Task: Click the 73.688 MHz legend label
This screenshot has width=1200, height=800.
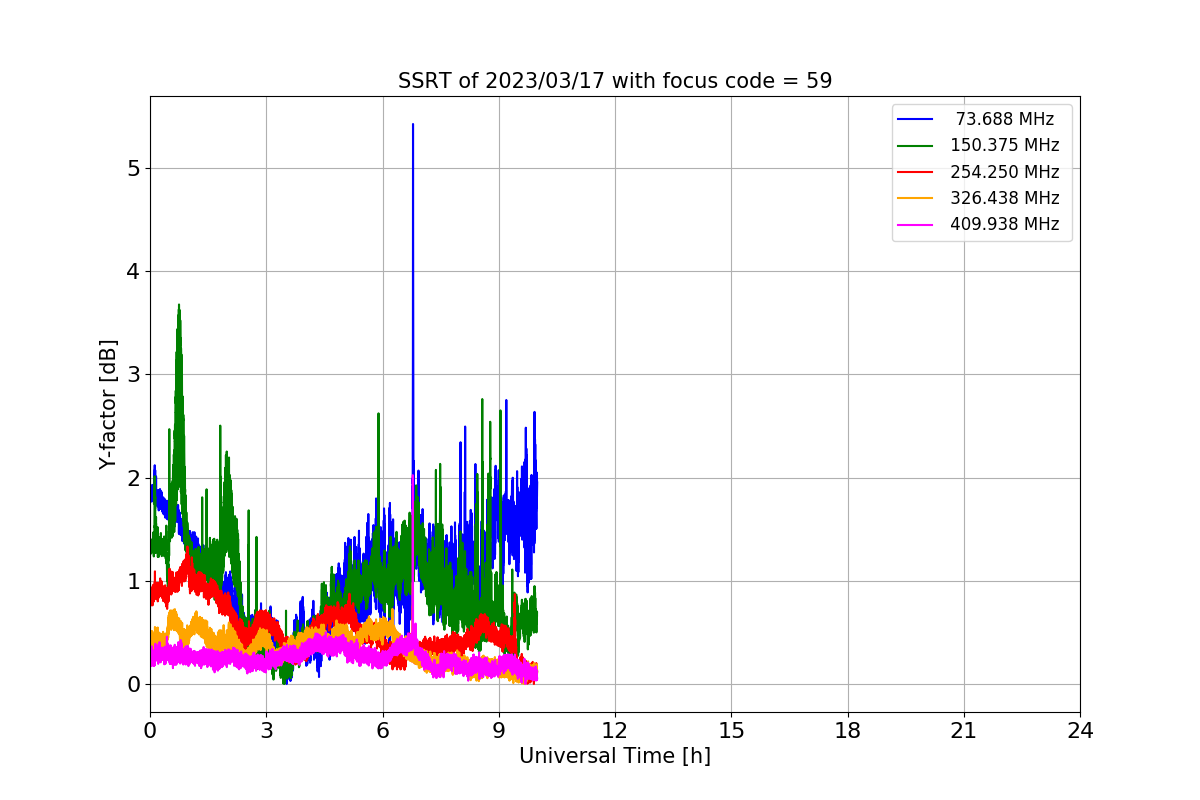Action: click(x=1005, y=119)
